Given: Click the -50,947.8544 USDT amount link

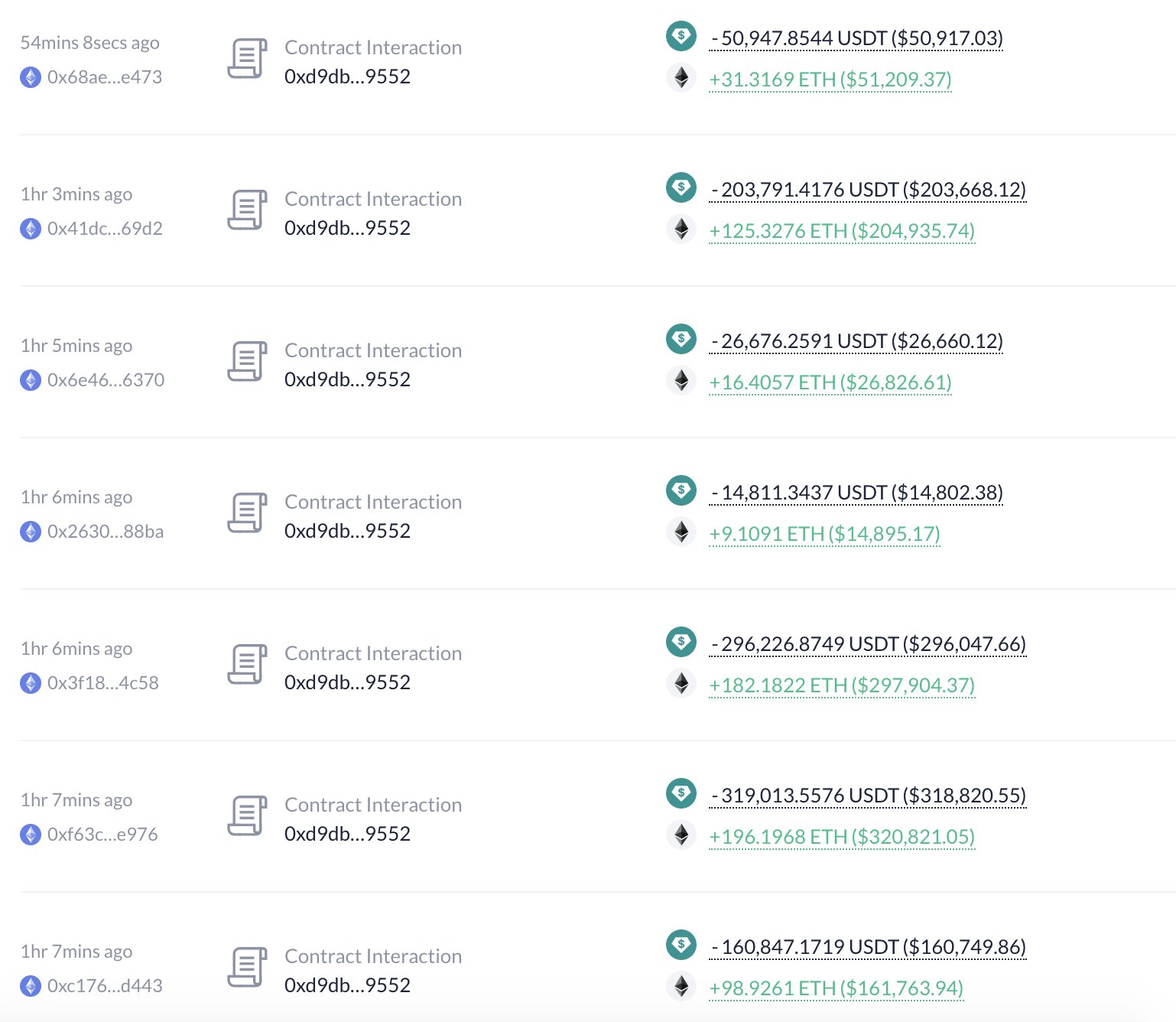Looking at the screenshot, I should click(856, 38).
